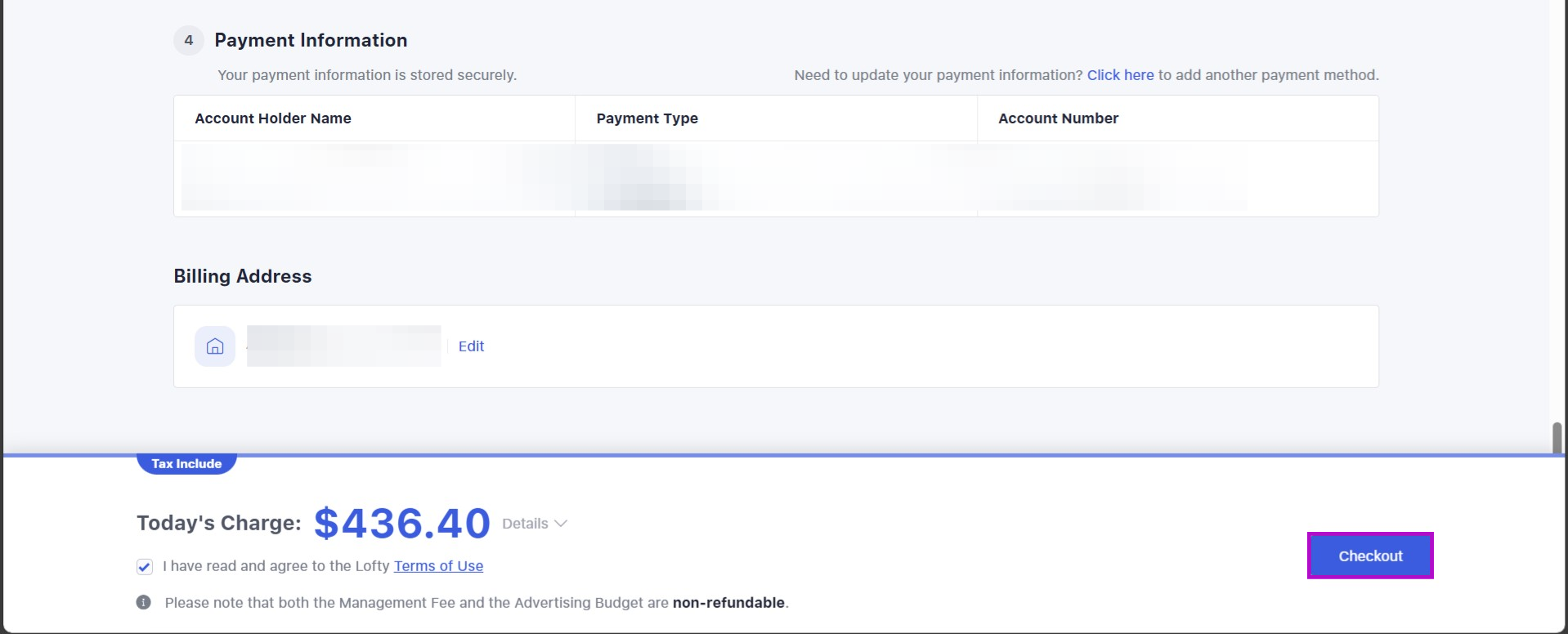Follow "Click here" to add payment method
Image resolution: width=1568 pixels, height=634 pixels.
click(x=1120, y=75)
